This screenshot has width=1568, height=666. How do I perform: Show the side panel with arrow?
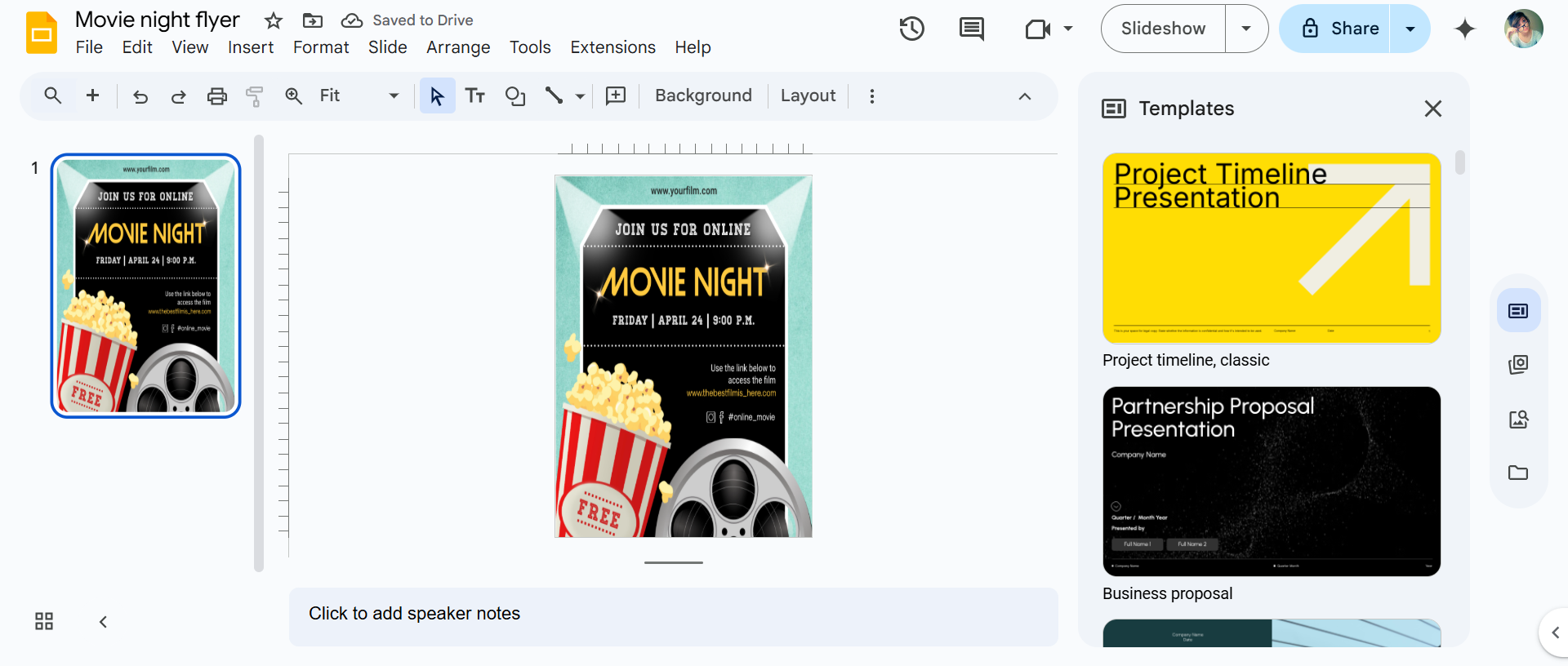click(x=1554, y=633)
